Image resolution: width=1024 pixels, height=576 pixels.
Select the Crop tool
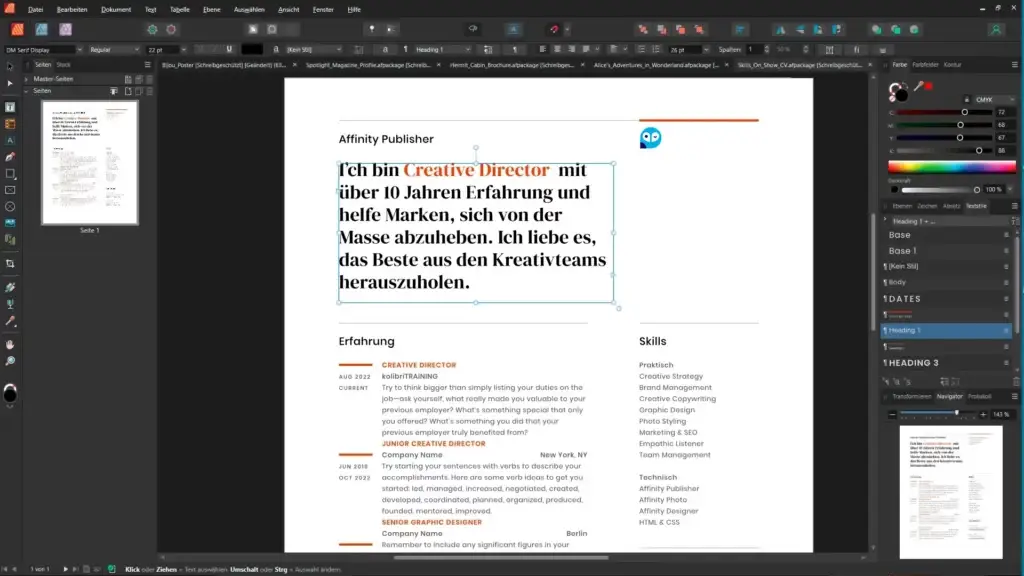tap(10, 264)
